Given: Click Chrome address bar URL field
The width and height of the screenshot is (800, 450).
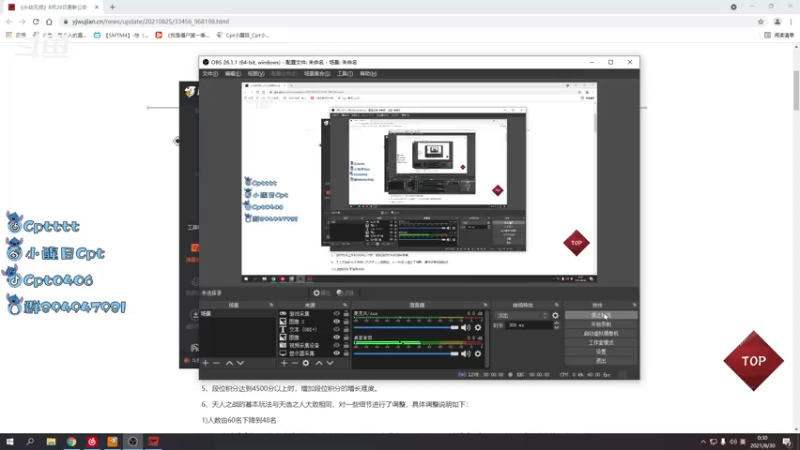Looking at the screenshot, I should [408, 21].
